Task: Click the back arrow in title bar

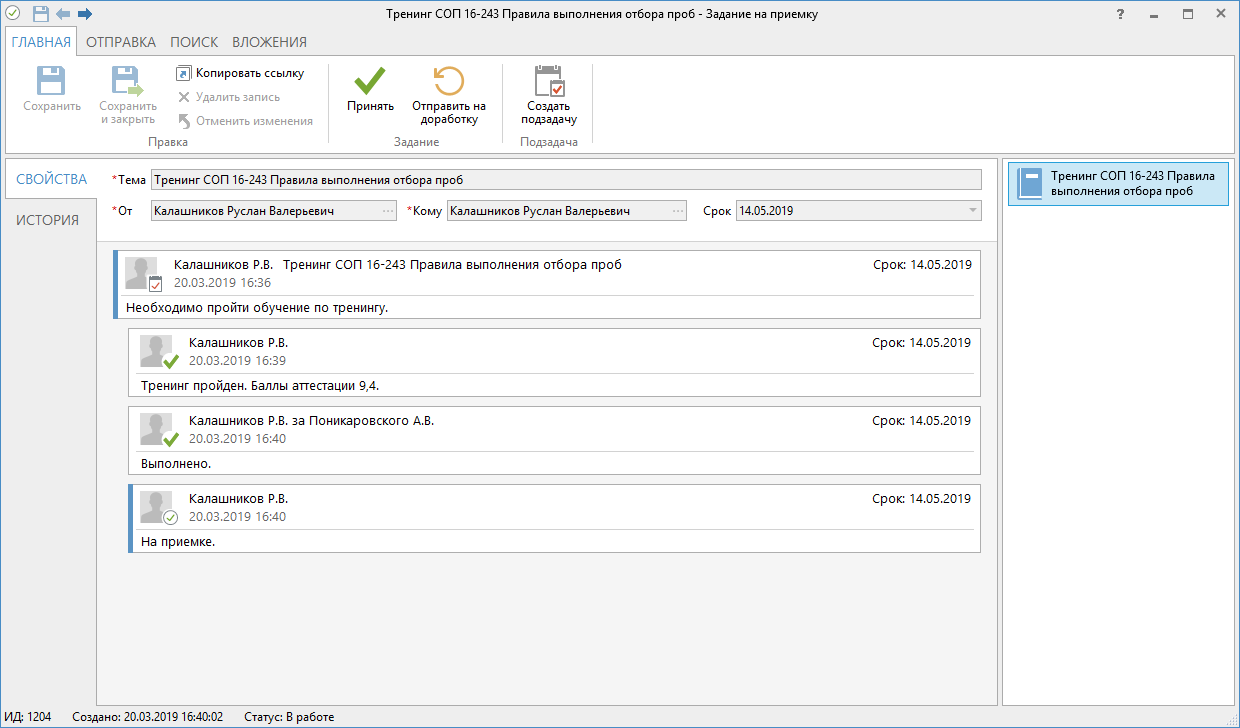Action: pyautogui.click(x=63, y=14)
